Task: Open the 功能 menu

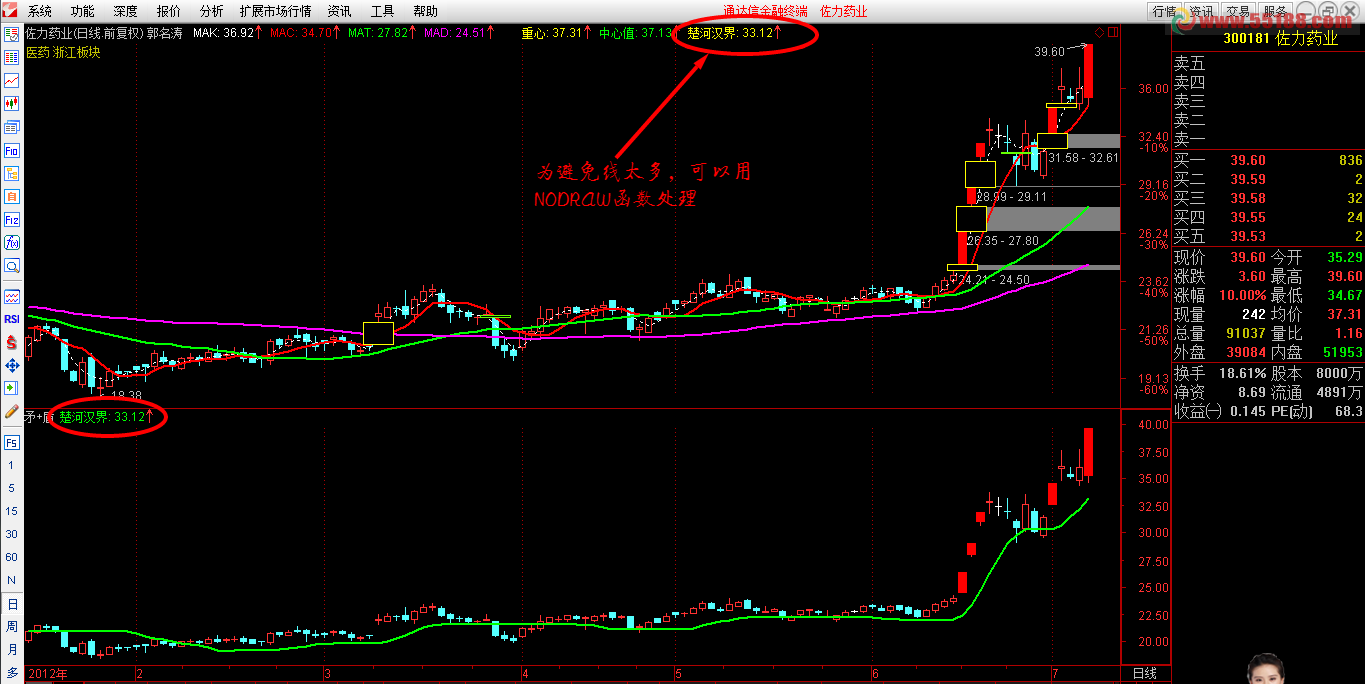Action: pos(82,12)
